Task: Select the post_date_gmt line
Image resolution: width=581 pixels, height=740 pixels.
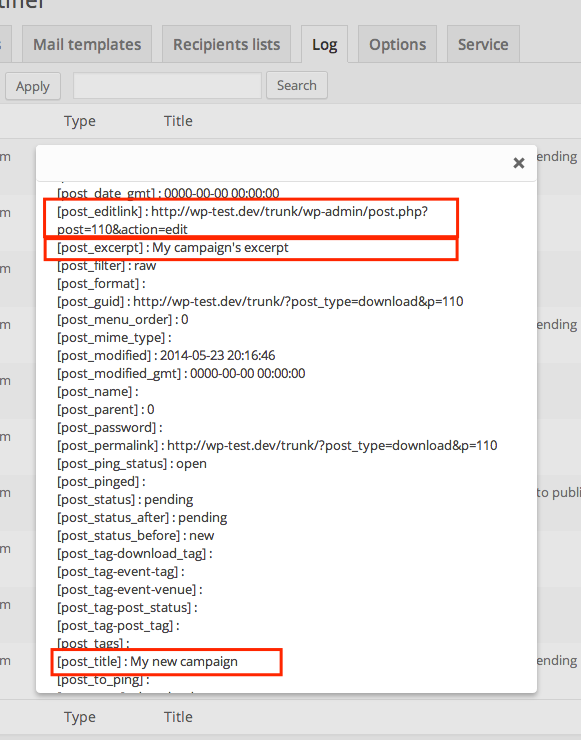Action: pos(168,193)
